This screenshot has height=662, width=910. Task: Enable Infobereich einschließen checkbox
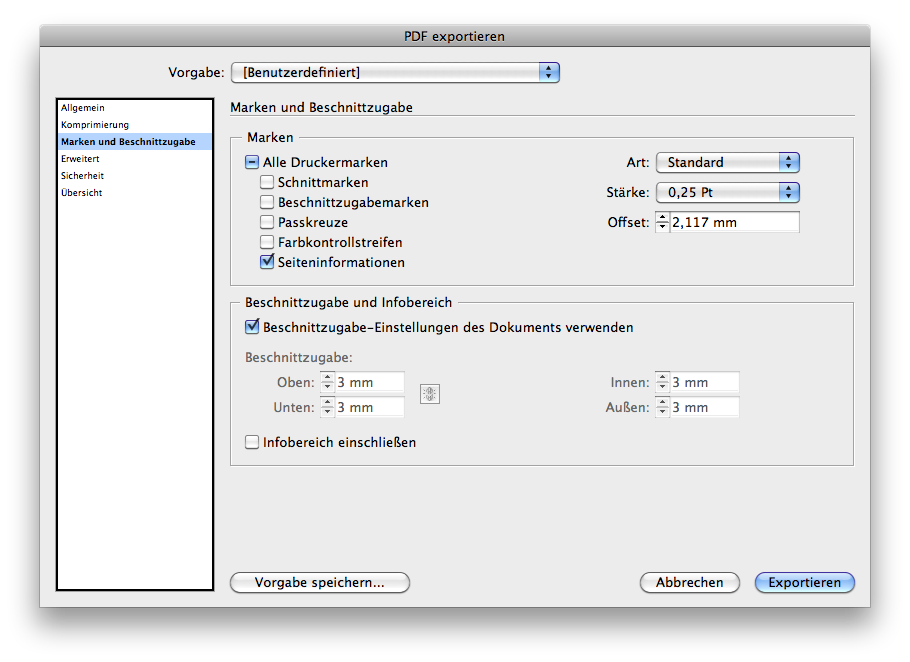pyautogui.click(x=252, y=442)
